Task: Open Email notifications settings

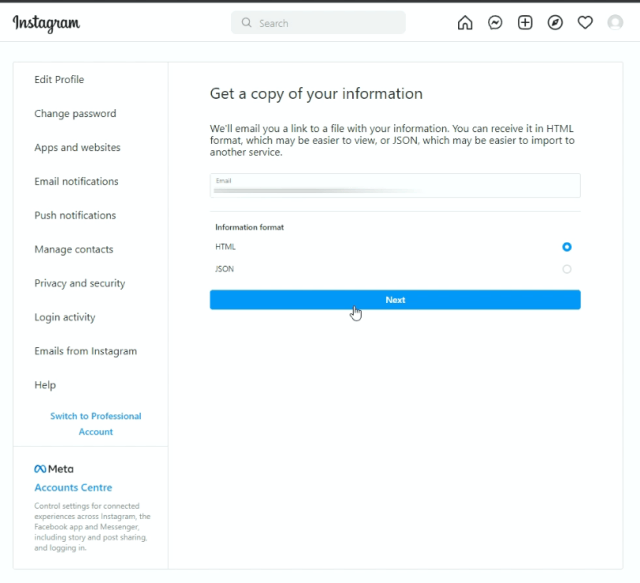Action: coord(76,181)
